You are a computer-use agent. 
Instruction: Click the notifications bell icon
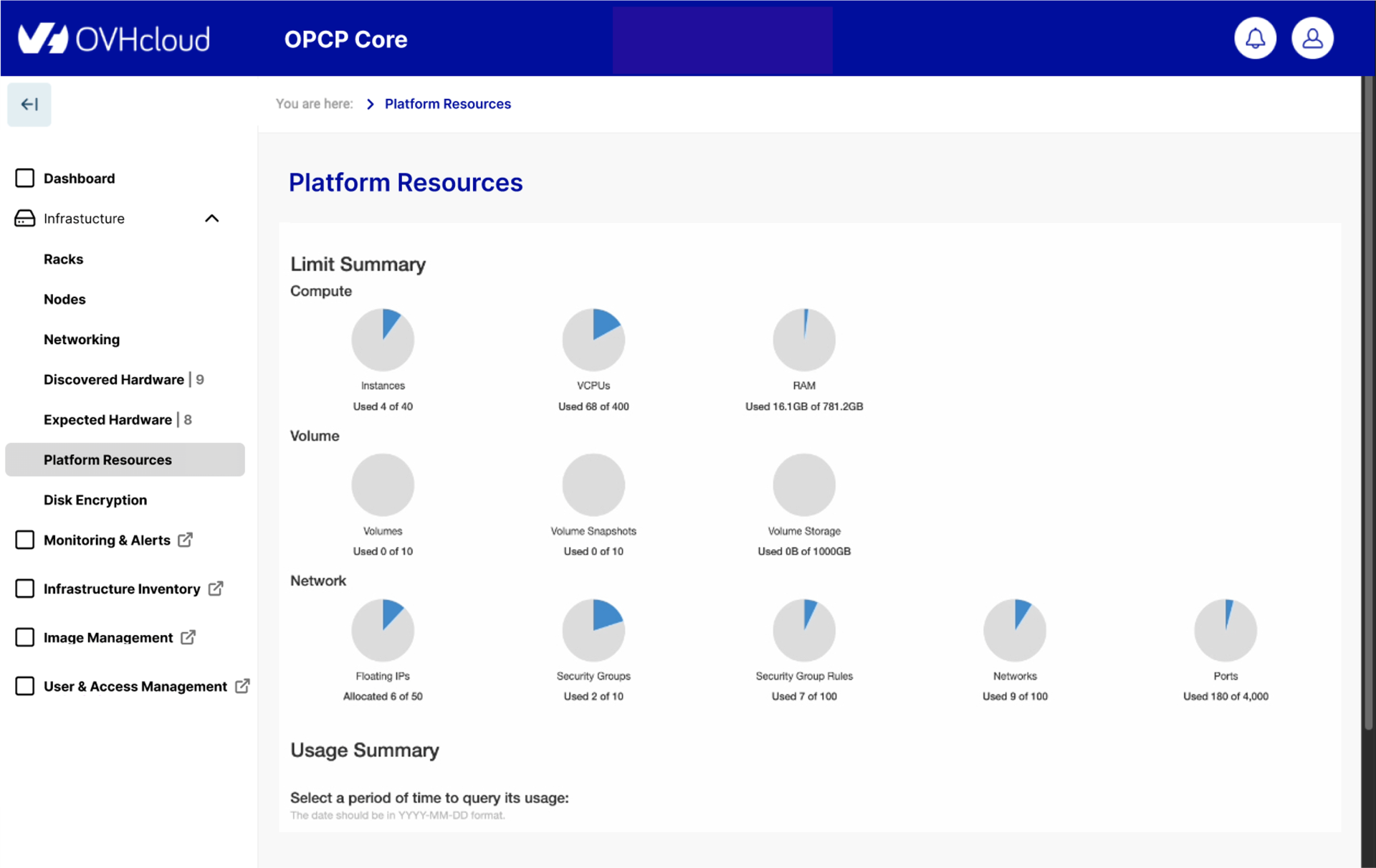click(1255, 39)
